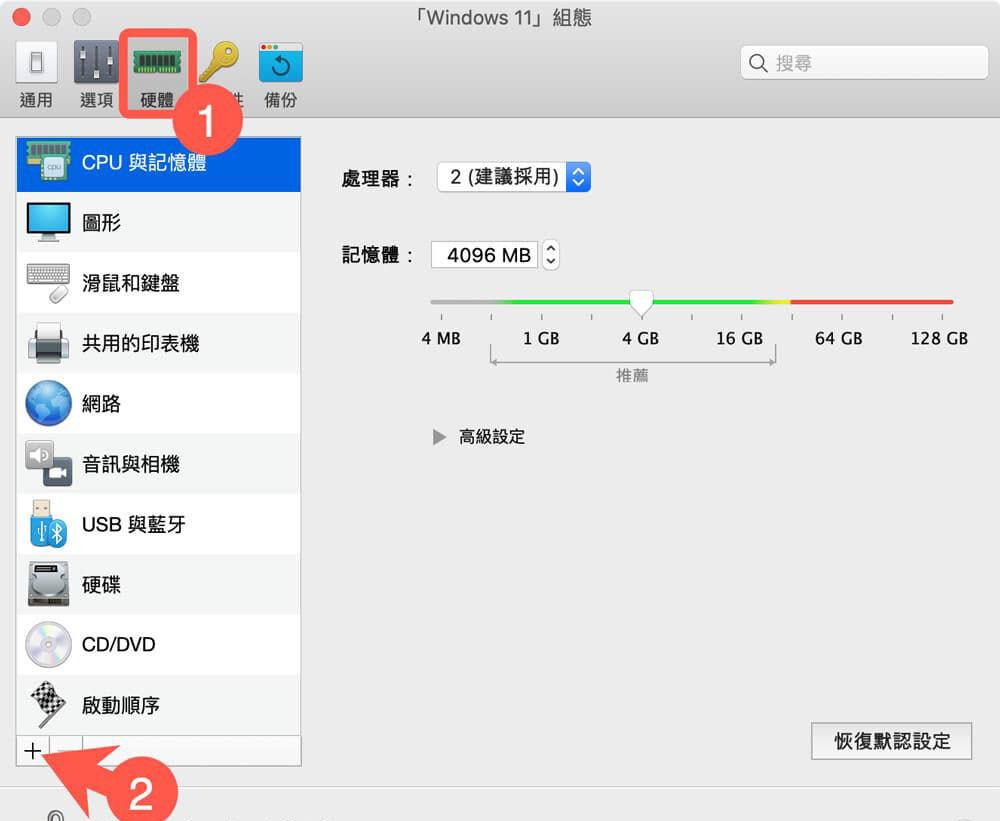Click the 64 GB slider label
1000x821 pixels.
point(839,339)
